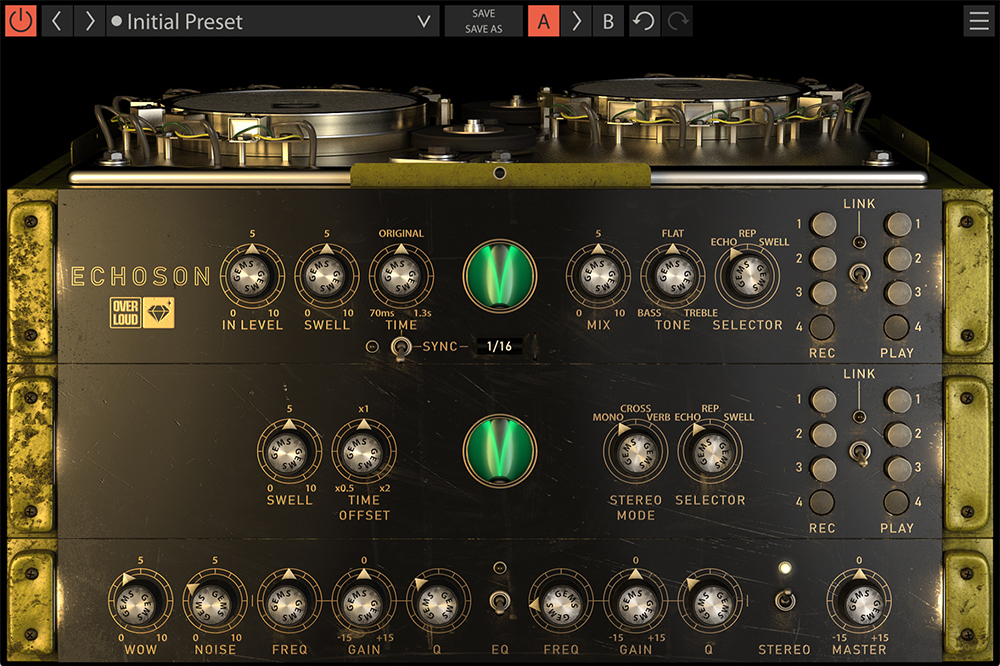Click the undo arrow icon
This screenshot has height=666, width=1000.
pyautogui.click(x=643, y=21)
